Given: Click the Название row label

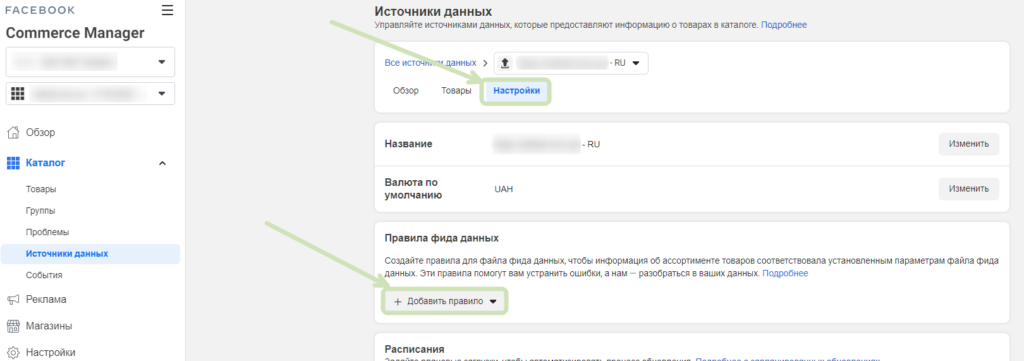Looking at the screenshot, I should tap(408, 144).
